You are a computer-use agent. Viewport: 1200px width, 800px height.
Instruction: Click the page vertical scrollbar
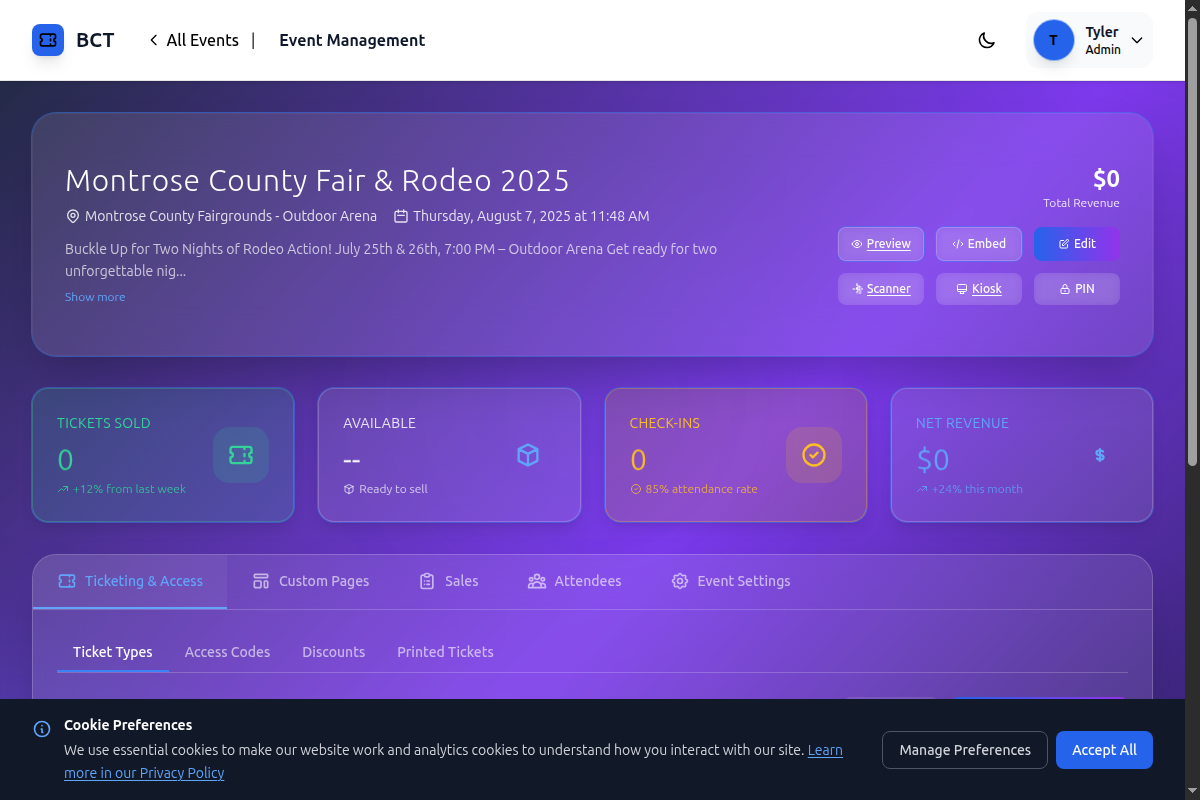1192,240
